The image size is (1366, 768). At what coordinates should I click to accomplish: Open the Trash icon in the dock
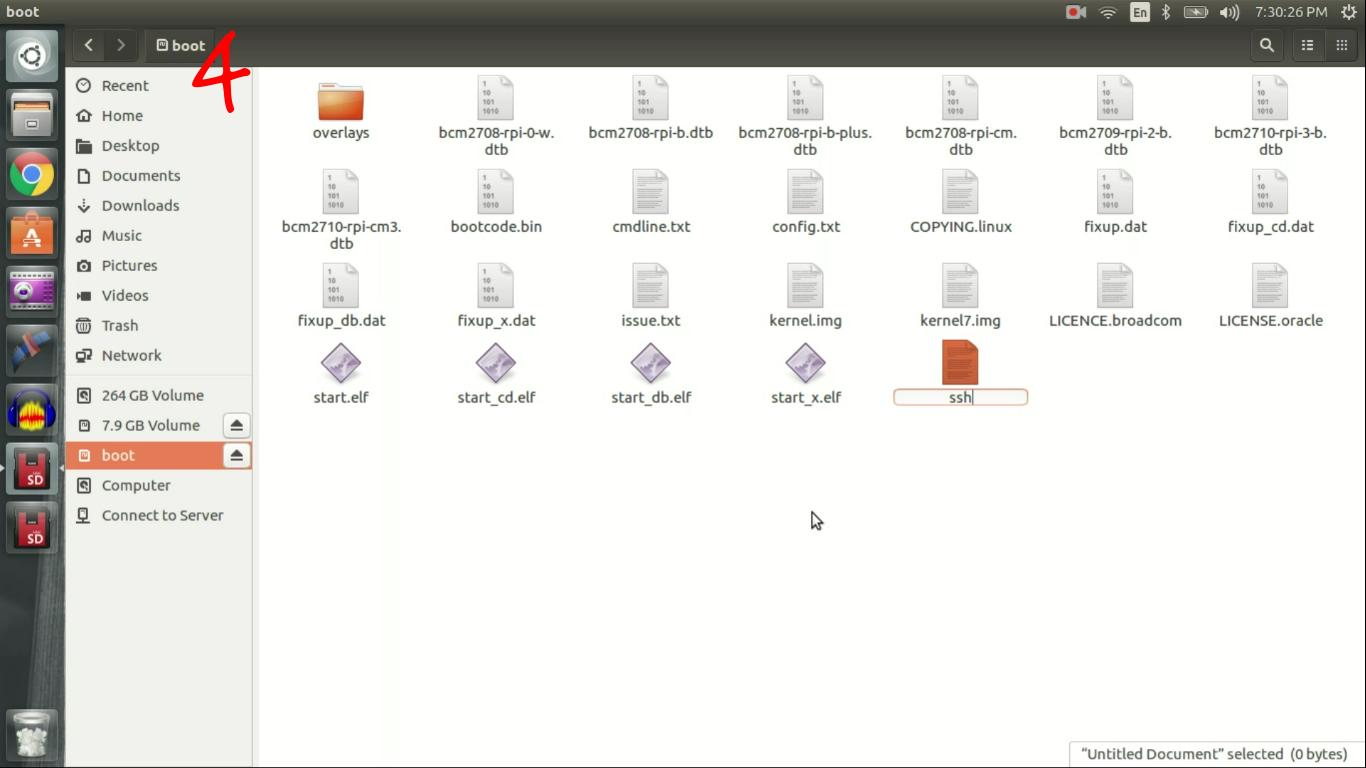point(32,736)
